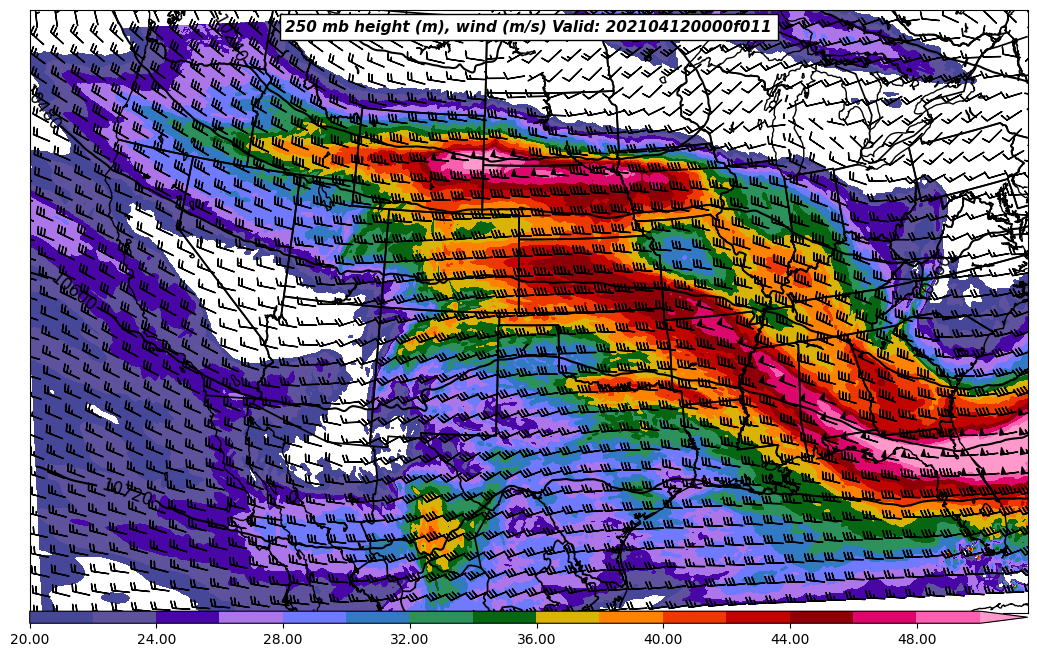Click the 10600 height contour label
1037x657 pixels.
click(77, 295)
